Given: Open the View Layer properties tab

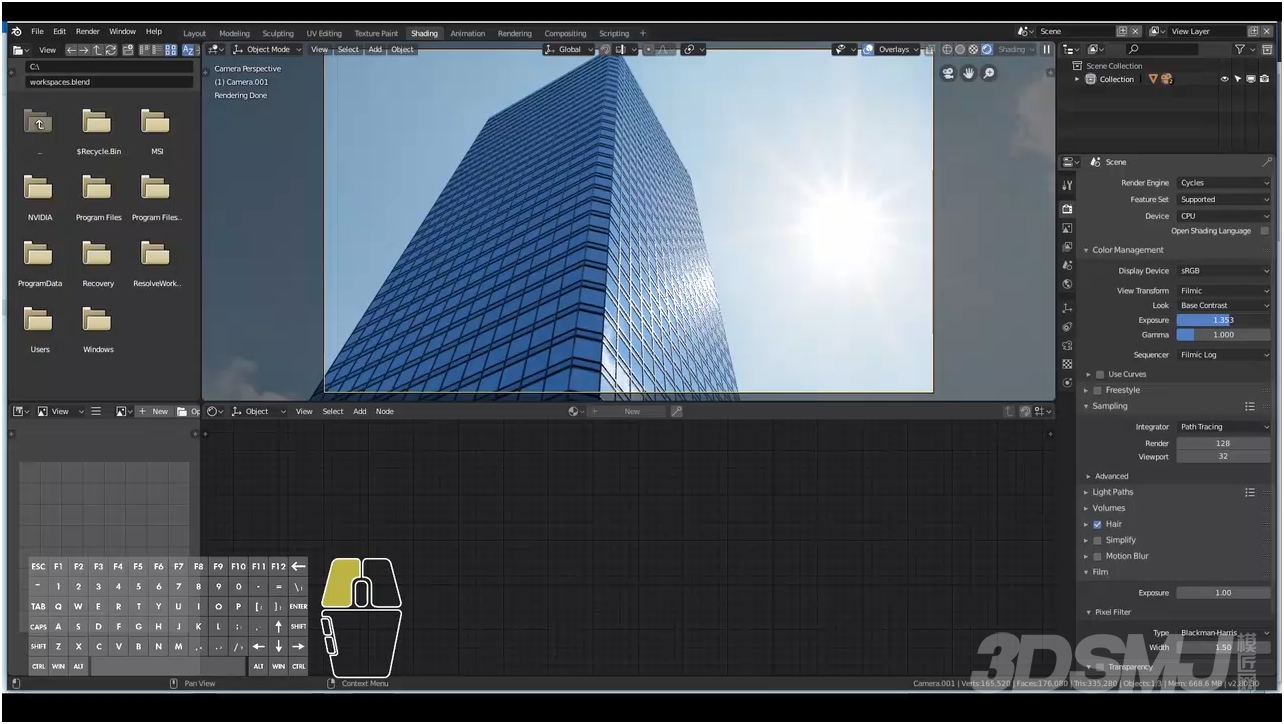Looking at the screenshot, I should tap(1067, 247).
